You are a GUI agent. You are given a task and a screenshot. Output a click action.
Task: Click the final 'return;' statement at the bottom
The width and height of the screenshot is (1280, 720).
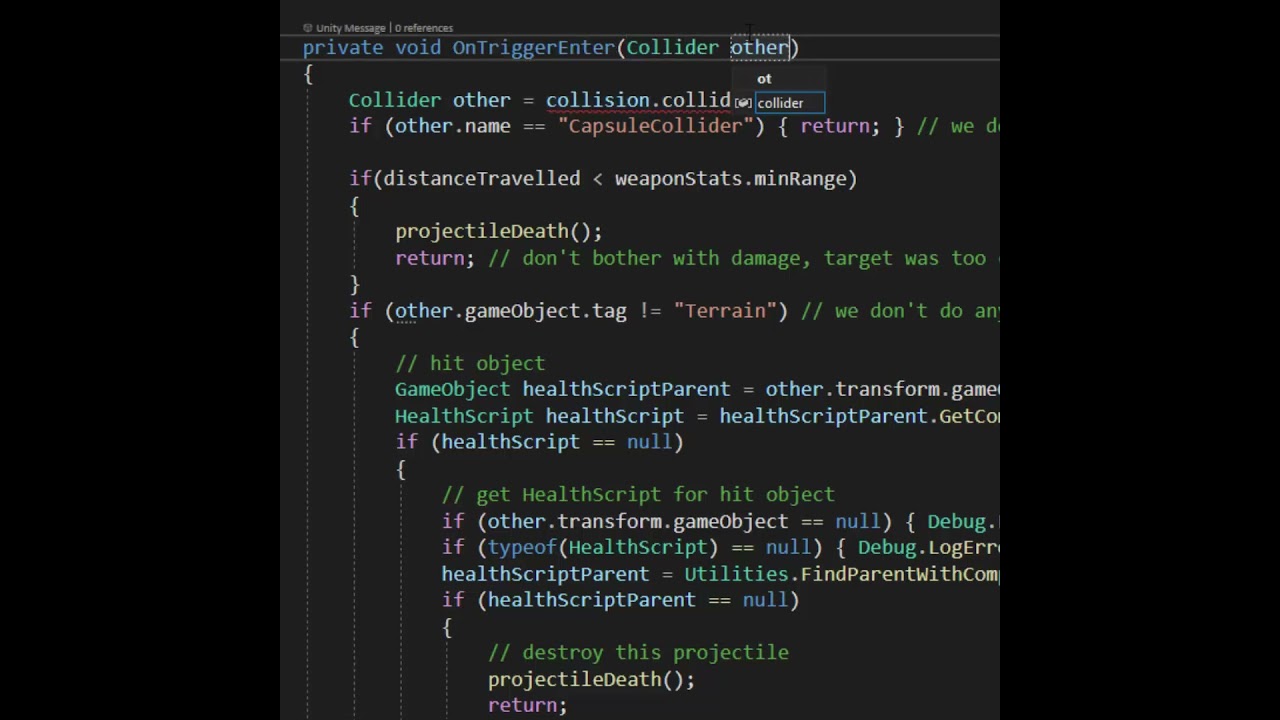click(x=527, y=705)
